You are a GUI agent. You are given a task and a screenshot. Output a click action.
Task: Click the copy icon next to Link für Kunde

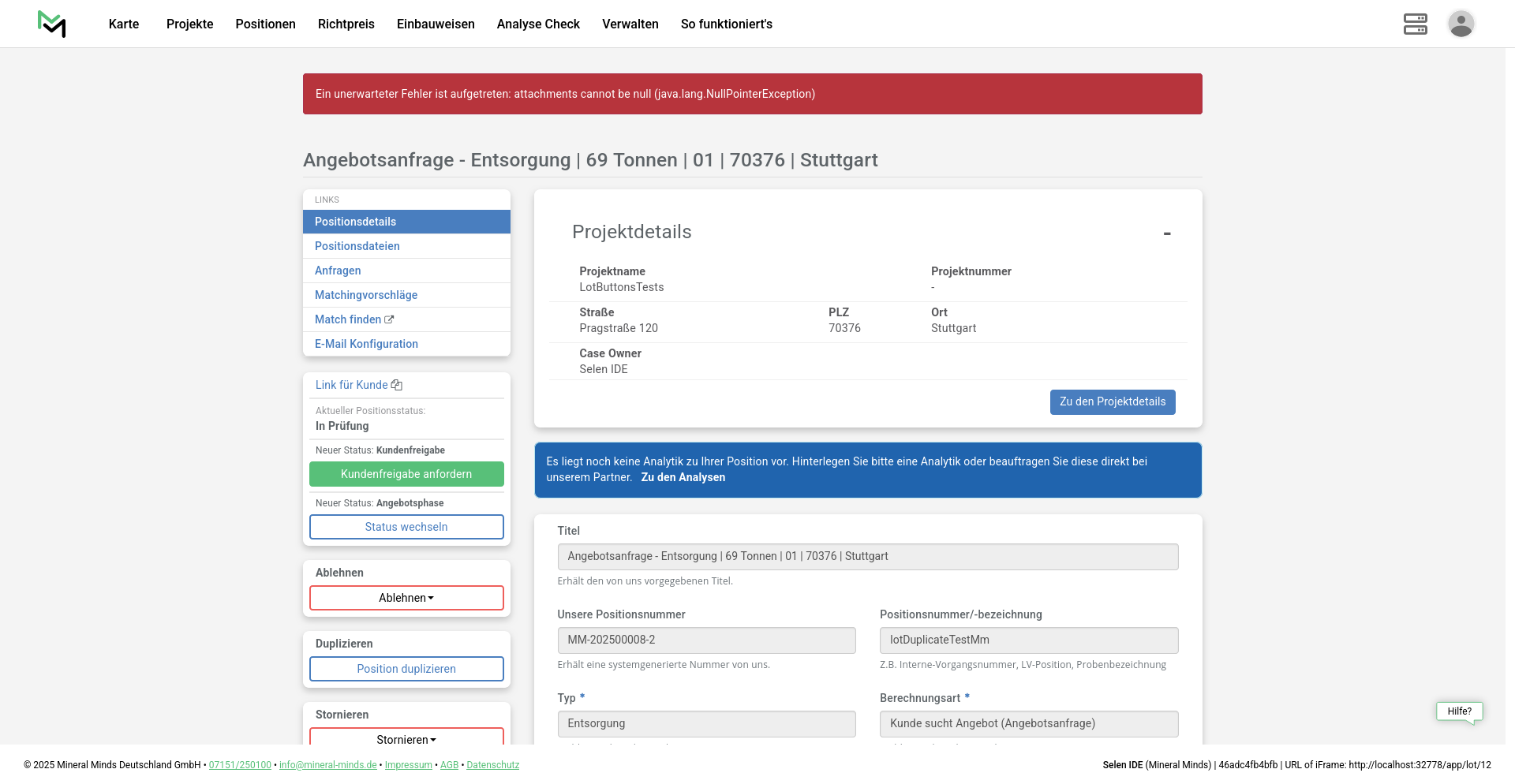pyautogui.click(x=397, y=385)
